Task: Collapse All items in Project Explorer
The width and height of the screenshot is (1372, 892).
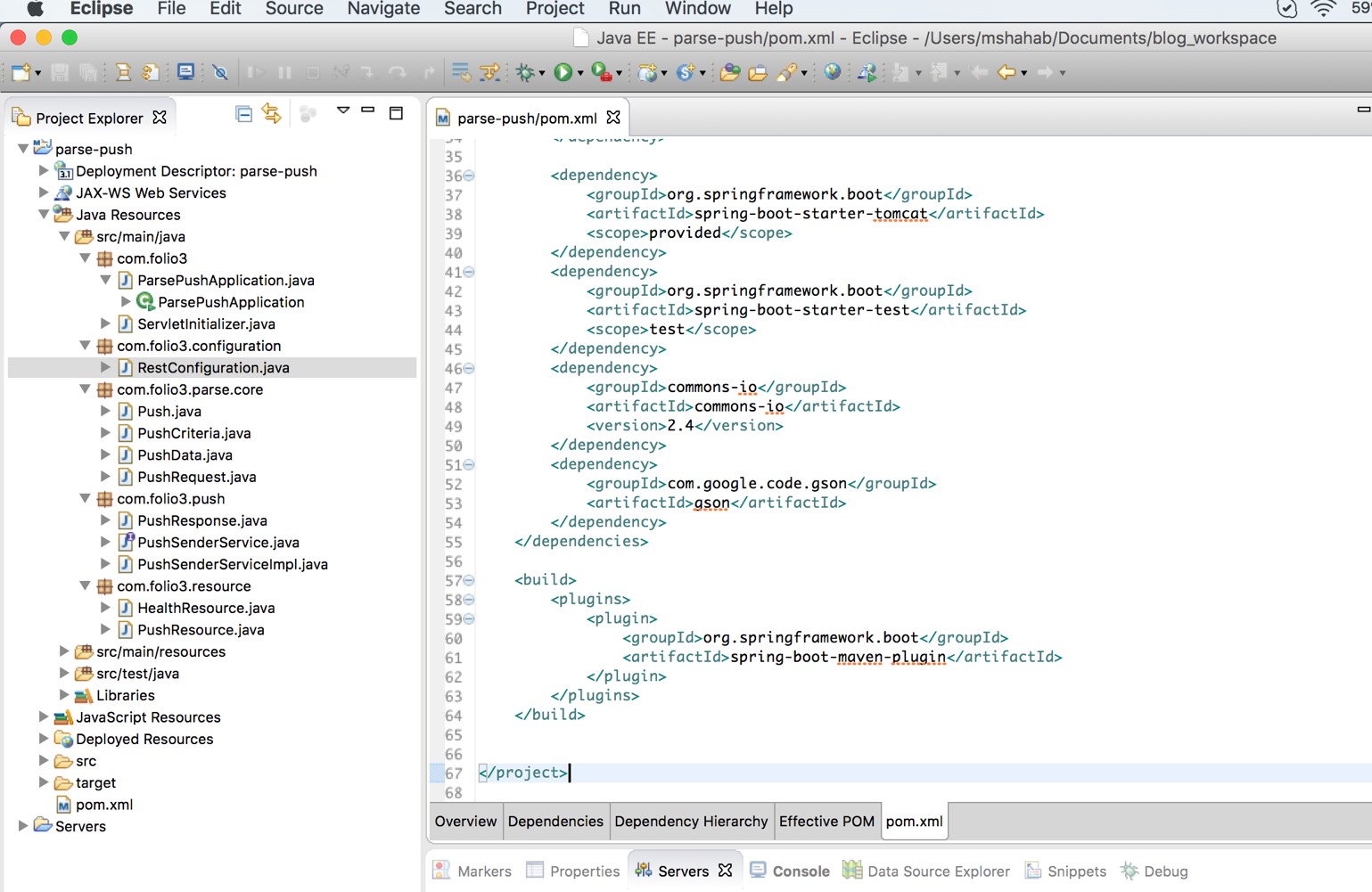Action: pyautogui.click(x=243, y=114)
